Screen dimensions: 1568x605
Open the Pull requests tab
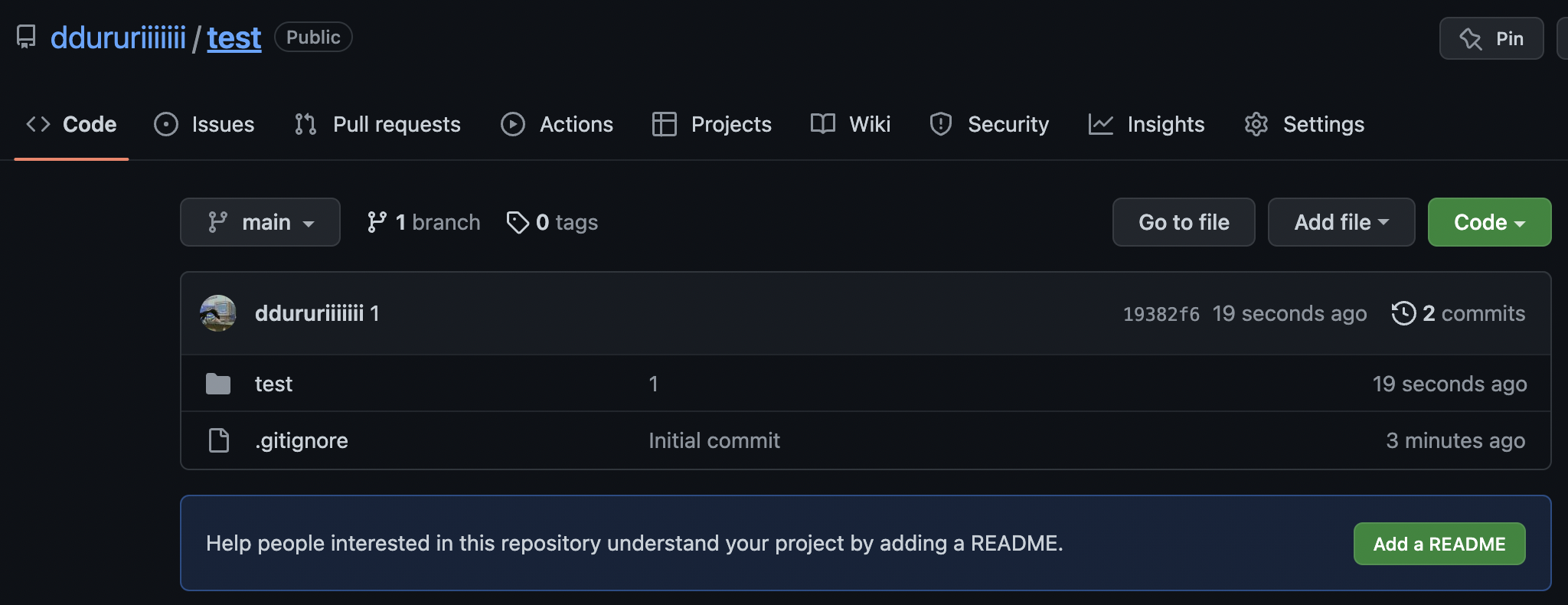(377, 124)
